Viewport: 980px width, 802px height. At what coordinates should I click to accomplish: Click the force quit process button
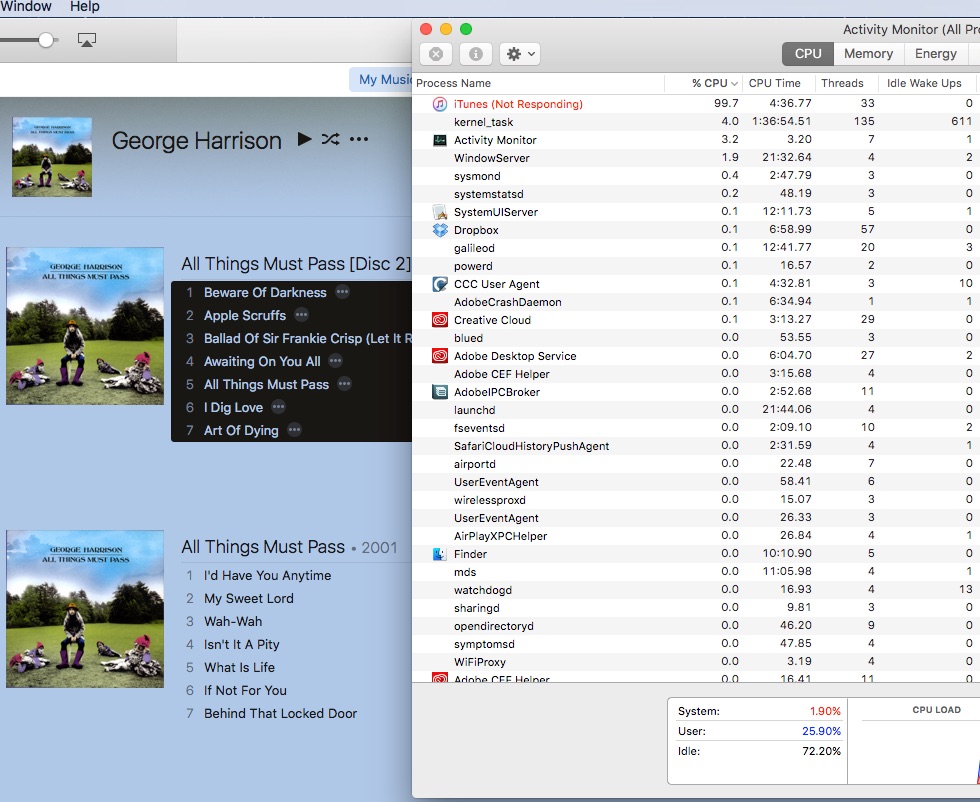pos(436,54)
